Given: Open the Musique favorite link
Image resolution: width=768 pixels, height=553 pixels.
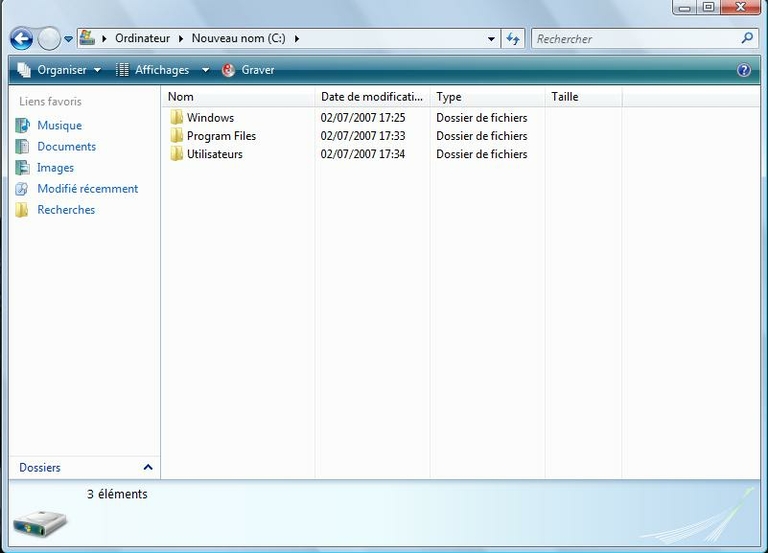Looking at the screenshot, I should pos(60,125).
